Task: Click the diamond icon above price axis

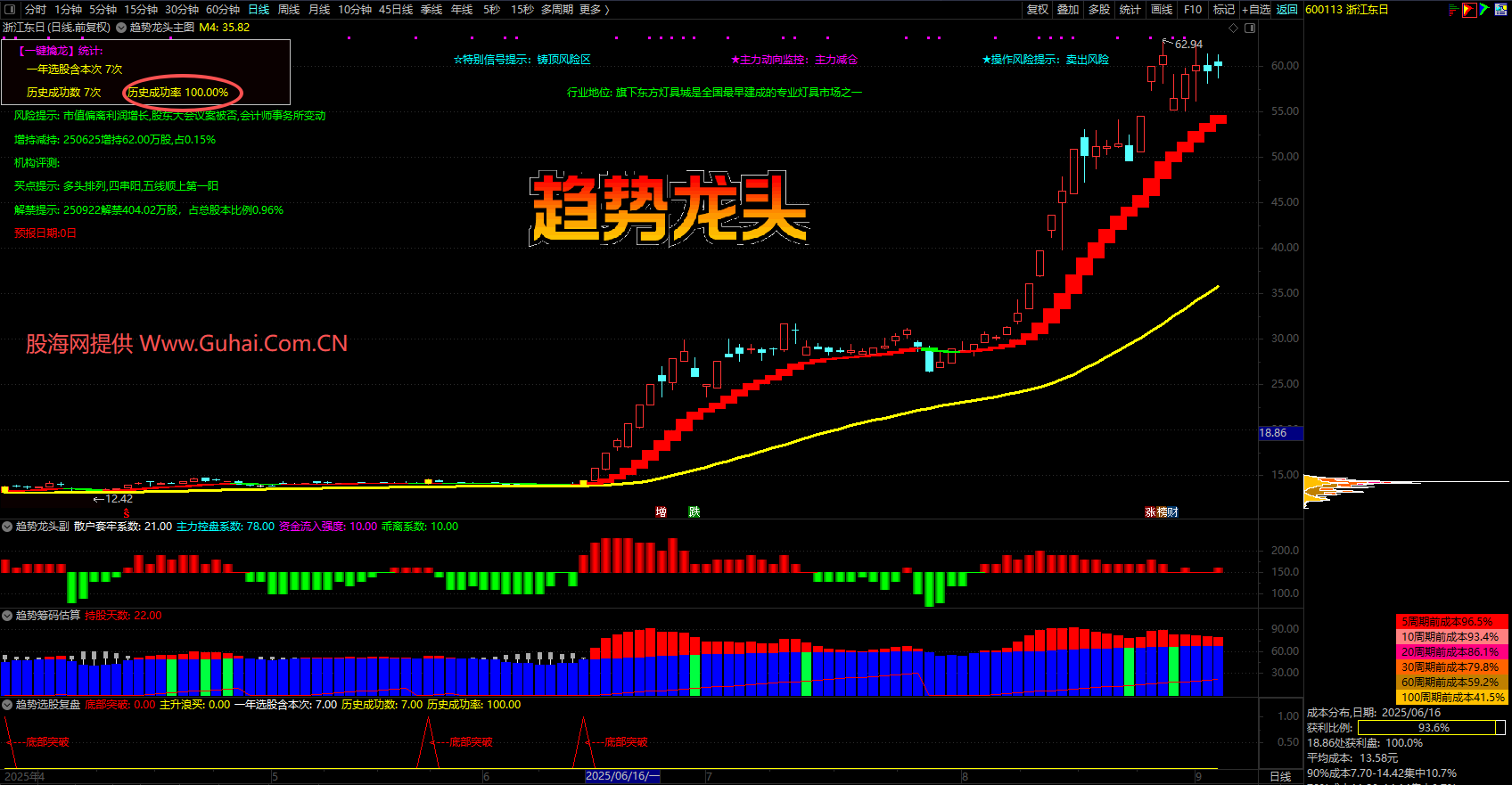Action: [1234, 28]
